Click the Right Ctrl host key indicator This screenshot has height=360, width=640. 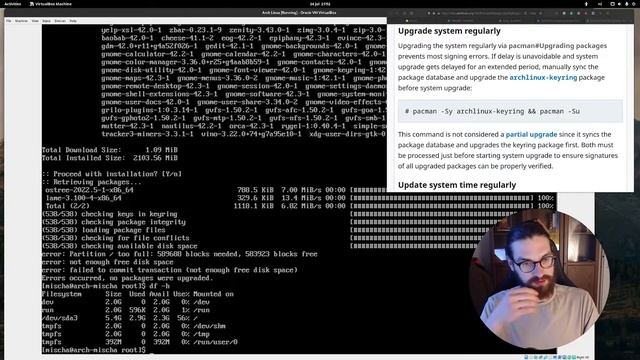(583, 357)
